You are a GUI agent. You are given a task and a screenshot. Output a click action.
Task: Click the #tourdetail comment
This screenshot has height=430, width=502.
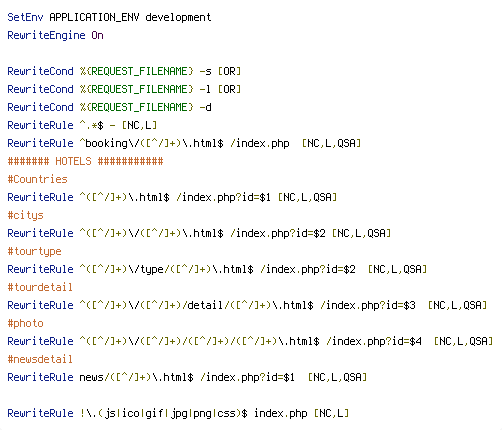[x=40, y=287]
